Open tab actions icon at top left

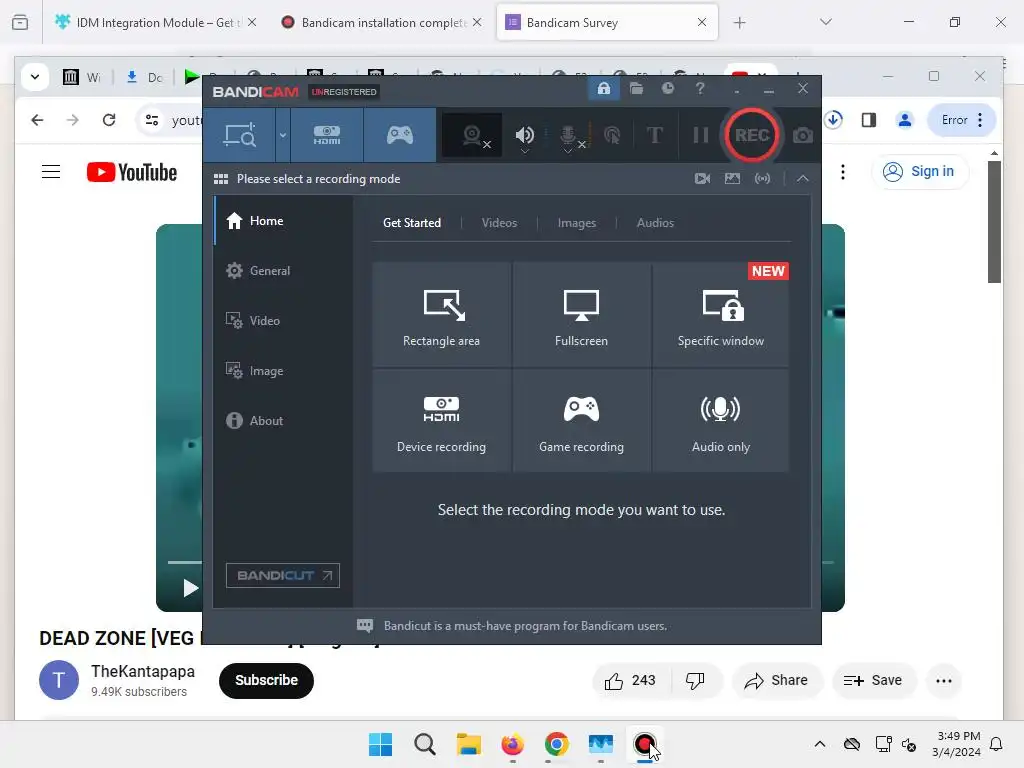click(20, 22)
